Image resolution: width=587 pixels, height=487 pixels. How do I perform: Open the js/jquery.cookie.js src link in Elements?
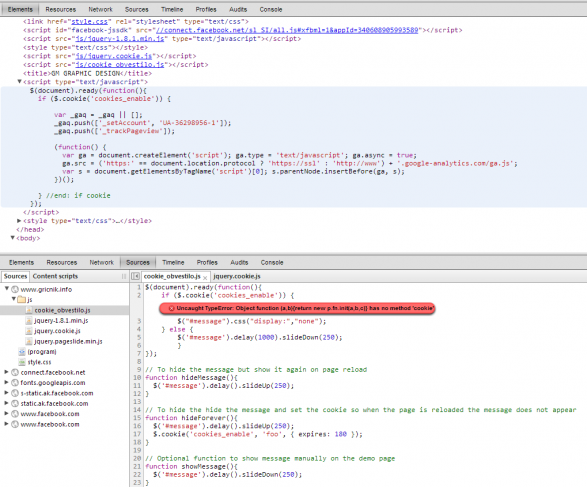coord(114,56)
